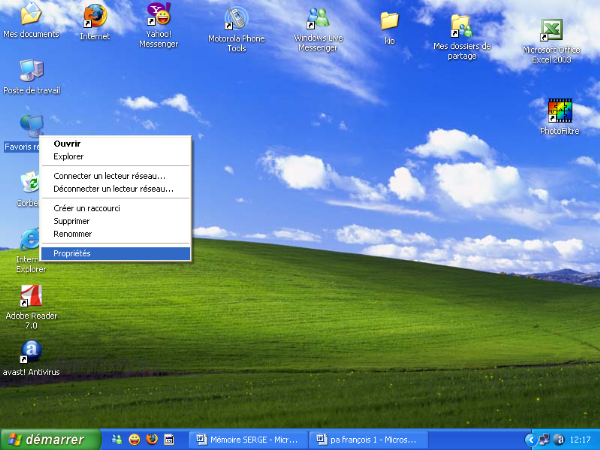
Task: Launch the Firefox Internet shortcut
Action: pyautogui.click(x=95, y=17)
